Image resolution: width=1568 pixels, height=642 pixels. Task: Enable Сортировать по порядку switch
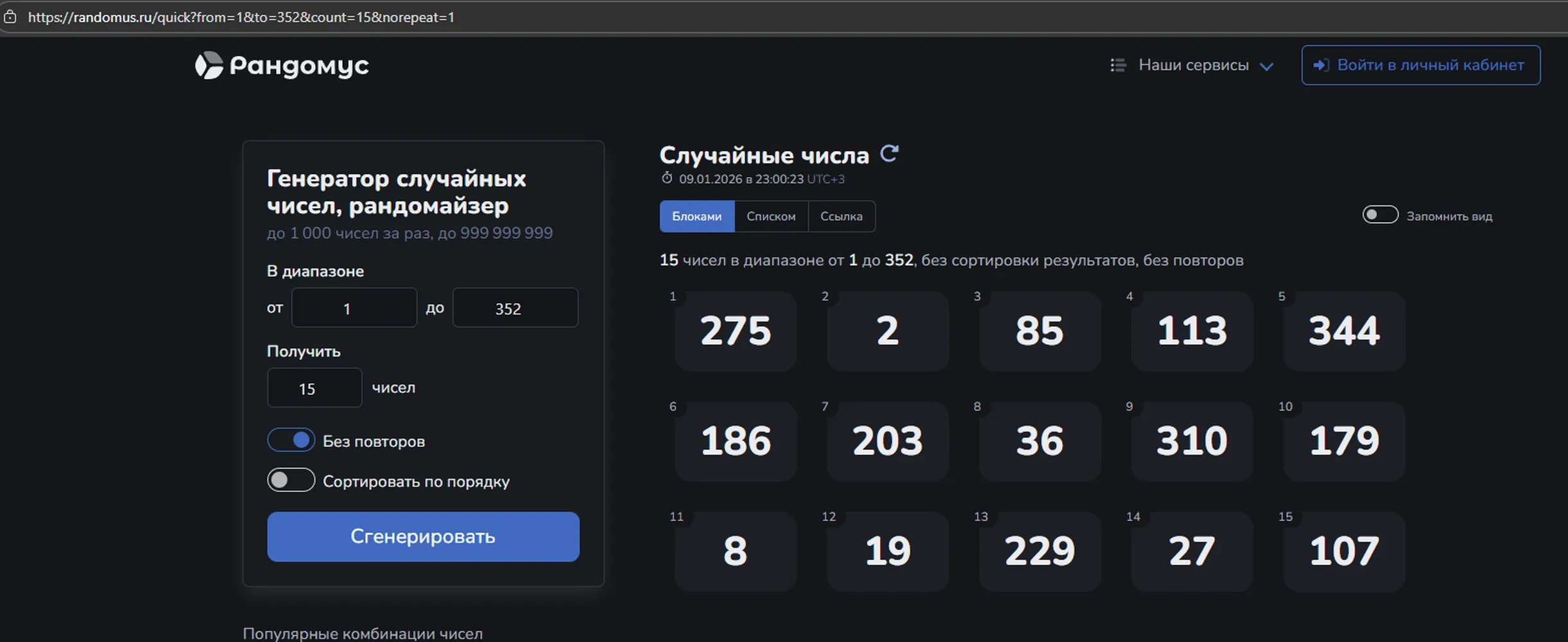coord(291,480)
